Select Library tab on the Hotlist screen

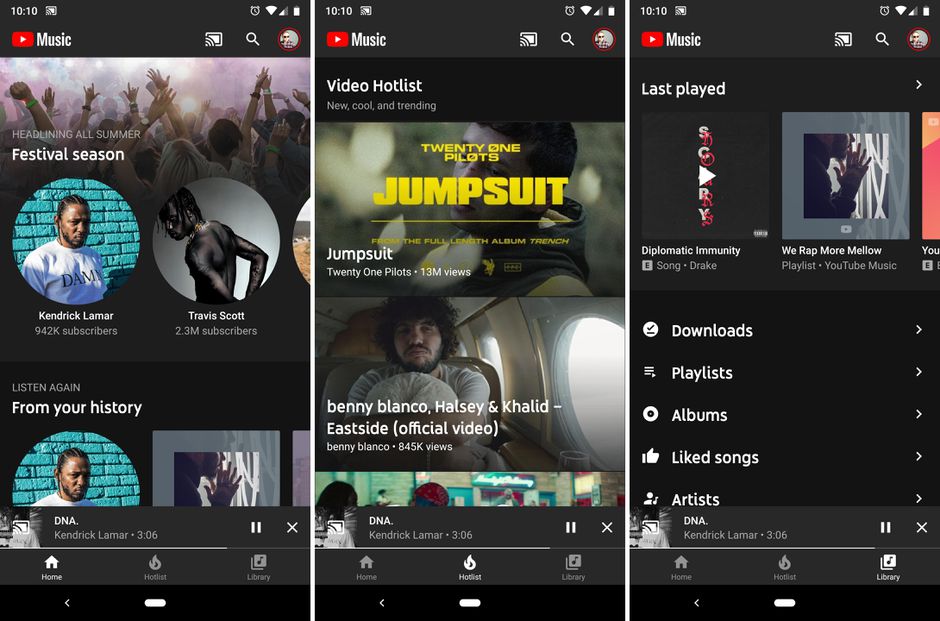point(574,567)
